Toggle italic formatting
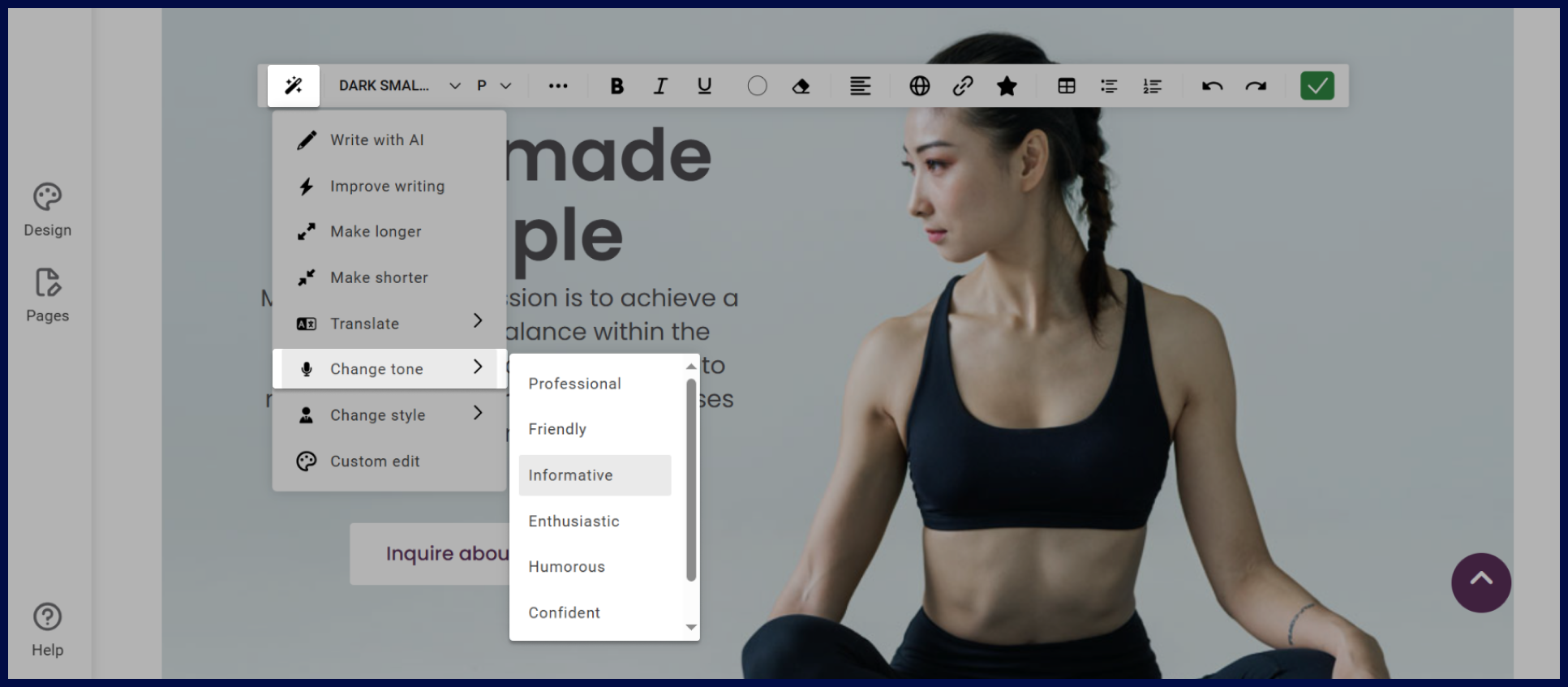The height and width of the screenshot is (687, 1568). coord(660,85)
